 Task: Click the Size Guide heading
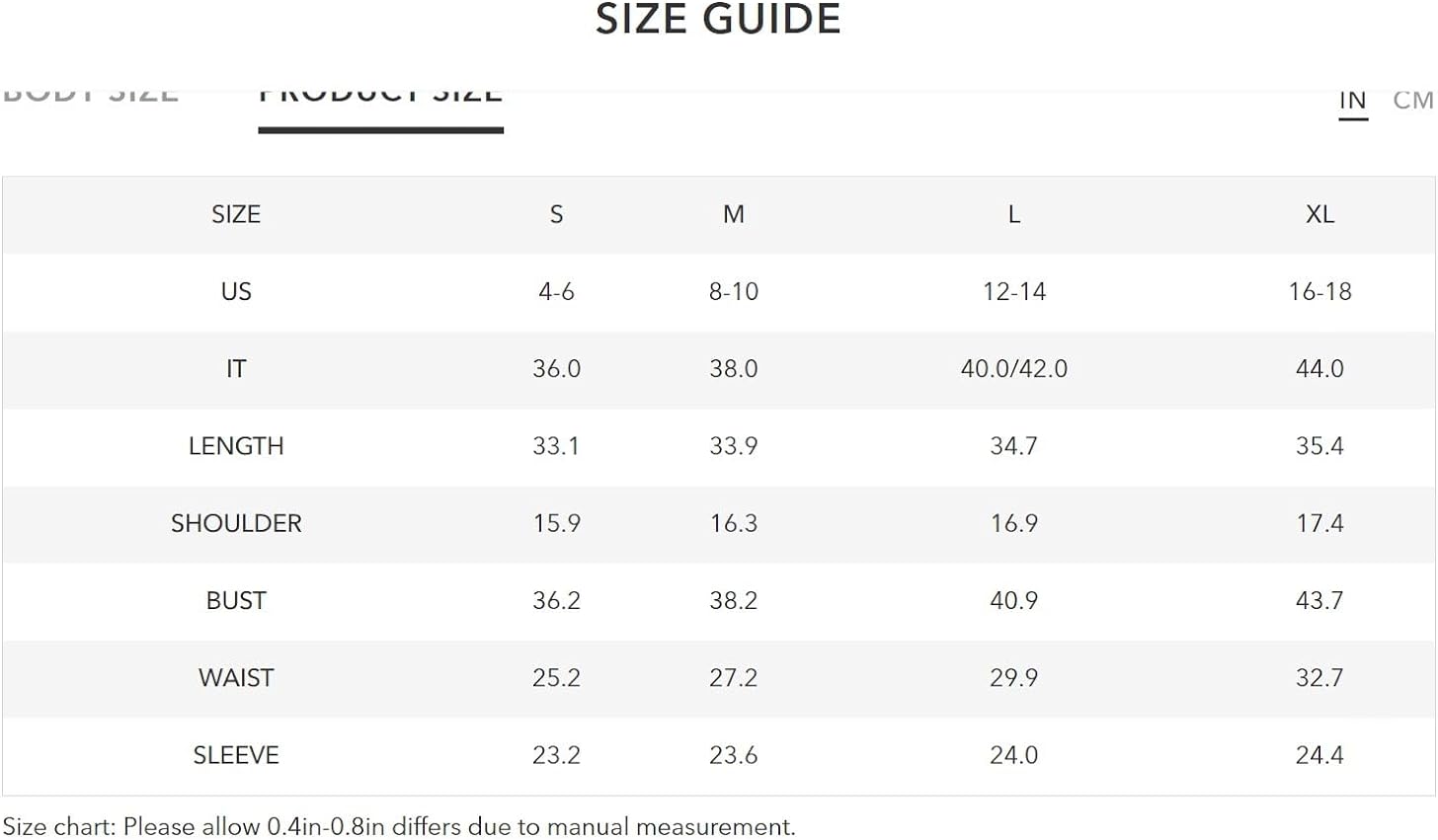(x=718, y=19)
